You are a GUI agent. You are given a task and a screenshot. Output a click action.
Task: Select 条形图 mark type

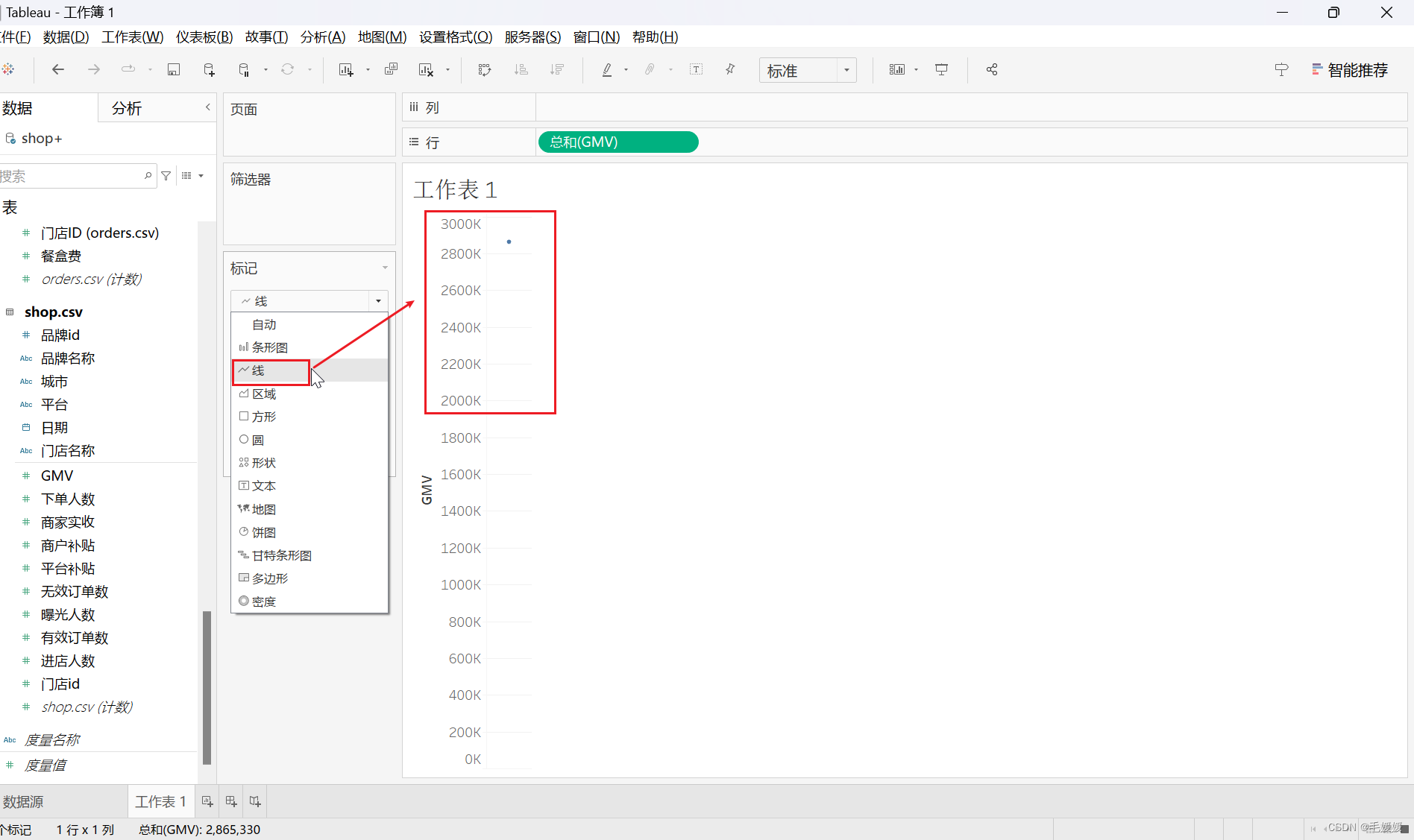pos(309,347)
